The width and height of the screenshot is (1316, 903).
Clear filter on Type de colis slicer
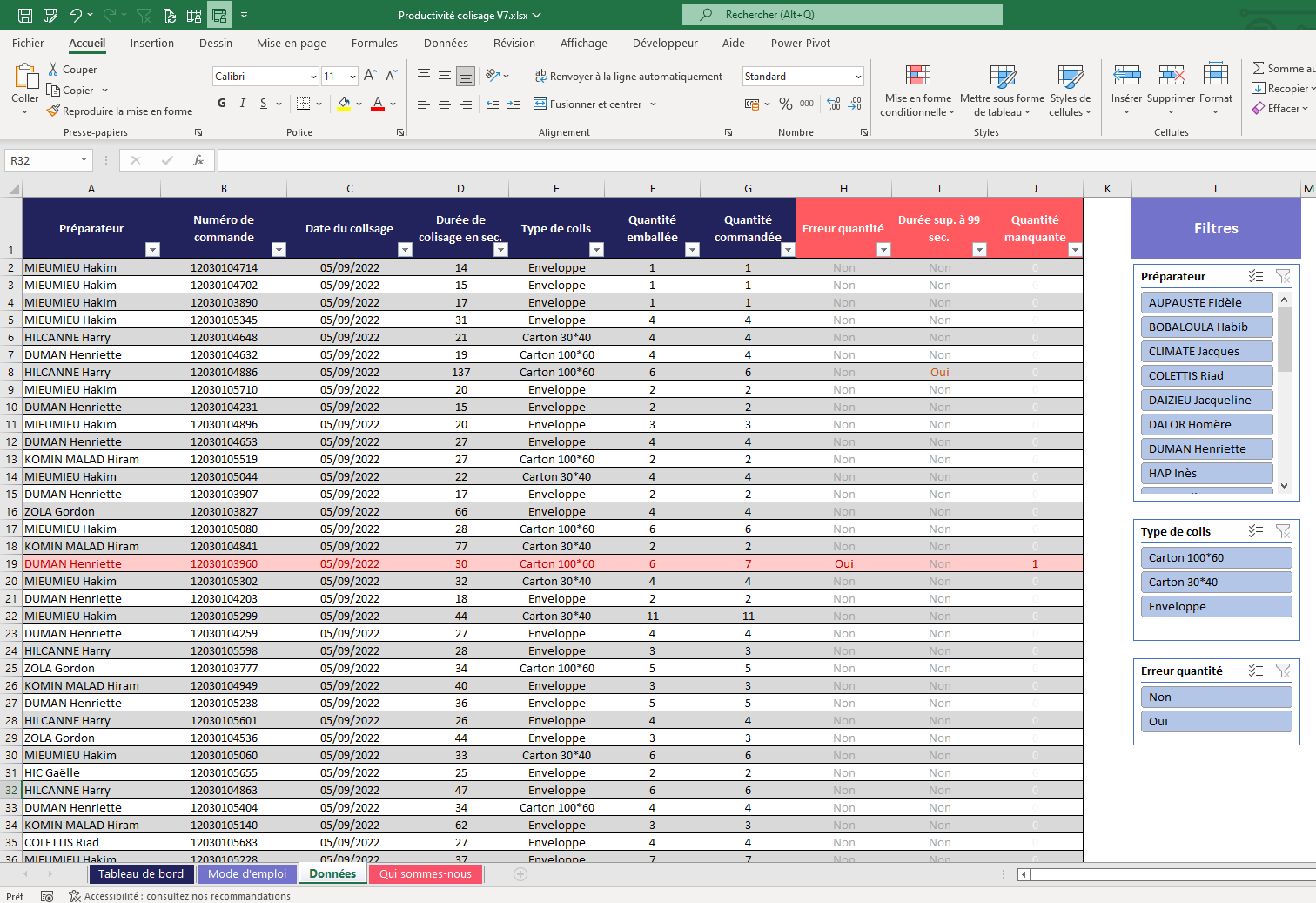1283,531
